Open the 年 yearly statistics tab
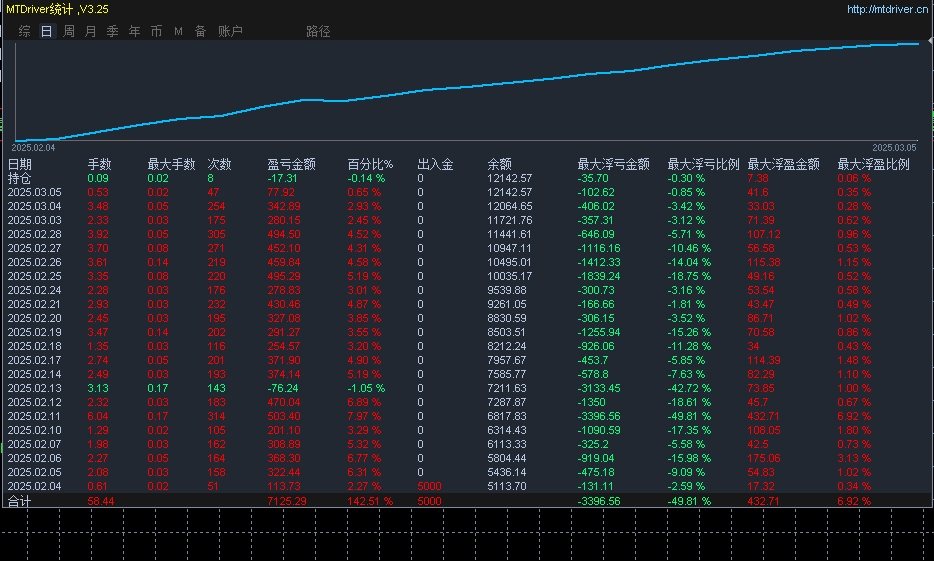Image resolution: width=934 pixels, height=561 pixels. click(135, 31)
